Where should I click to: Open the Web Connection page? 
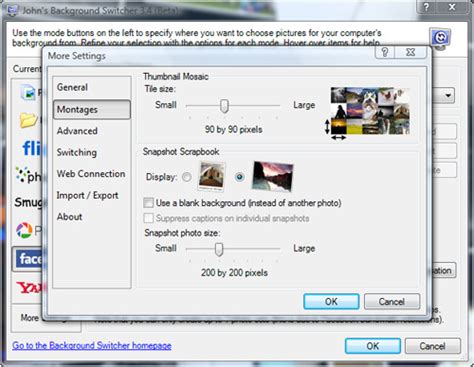(91, 174)
